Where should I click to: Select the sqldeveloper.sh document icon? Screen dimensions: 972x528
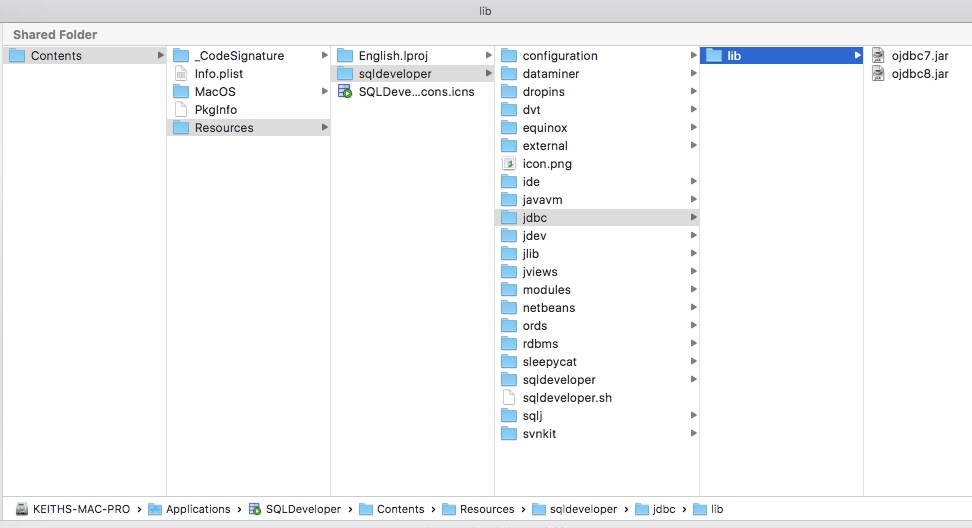coord(509,397)
